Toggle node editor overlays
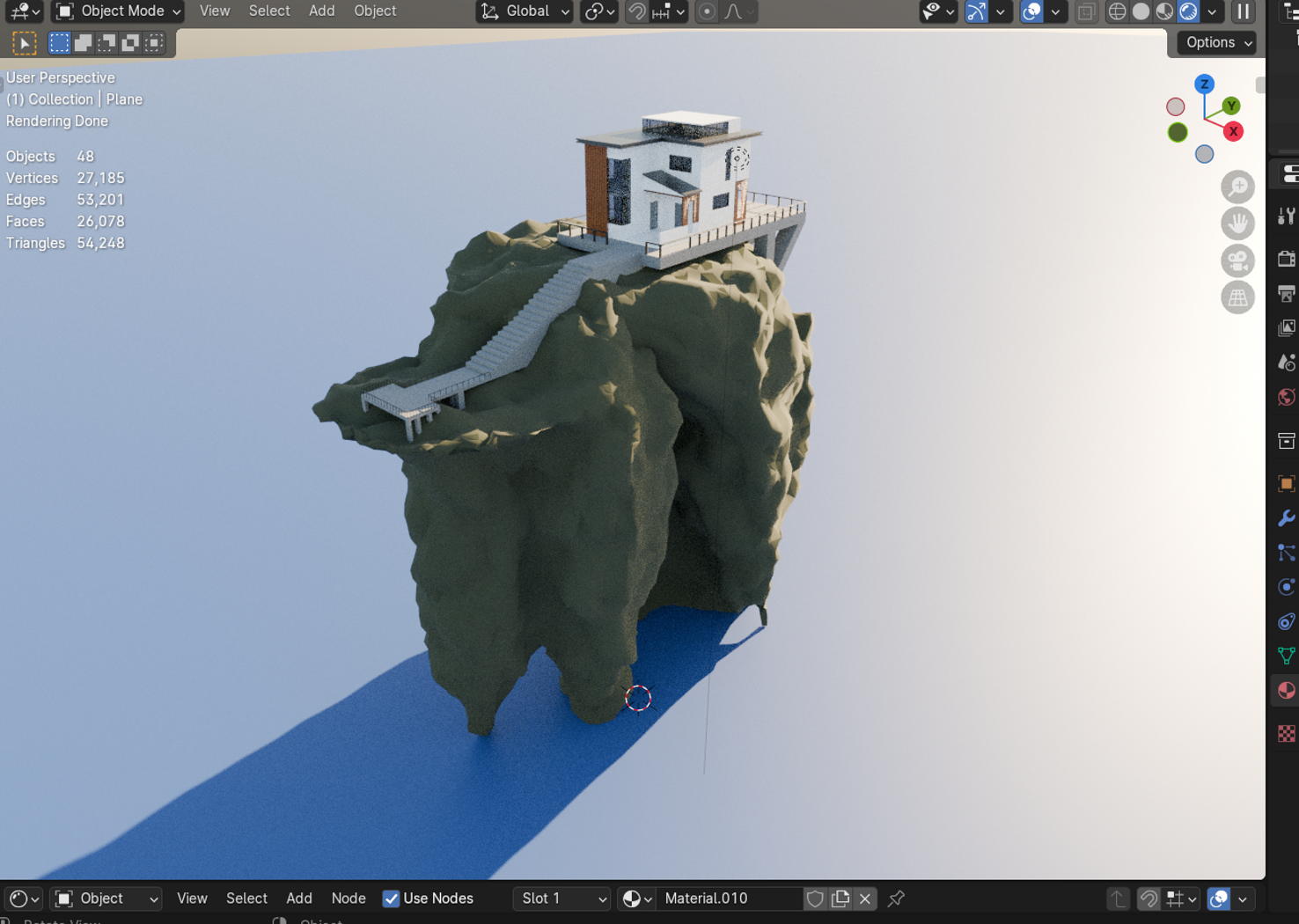This screenshot has height=924, width=1299. 1219,898
